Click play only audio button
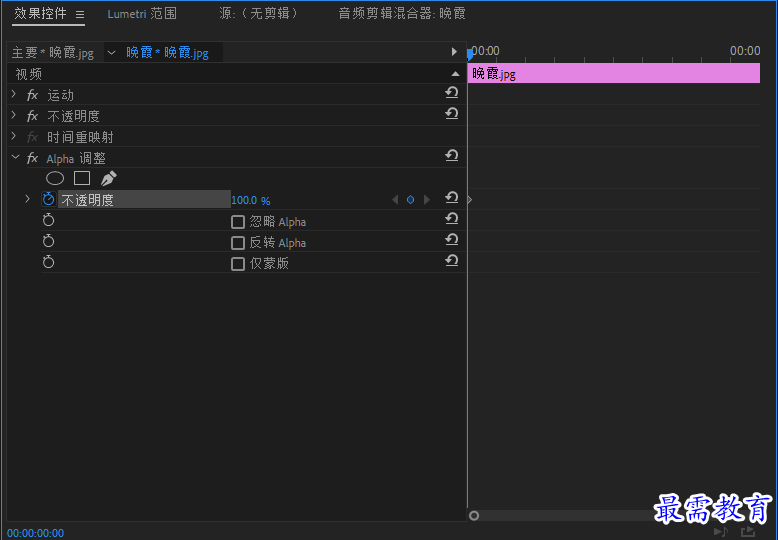Image resolution: width=778 pixels, height=540 pixels. (721, 532)
